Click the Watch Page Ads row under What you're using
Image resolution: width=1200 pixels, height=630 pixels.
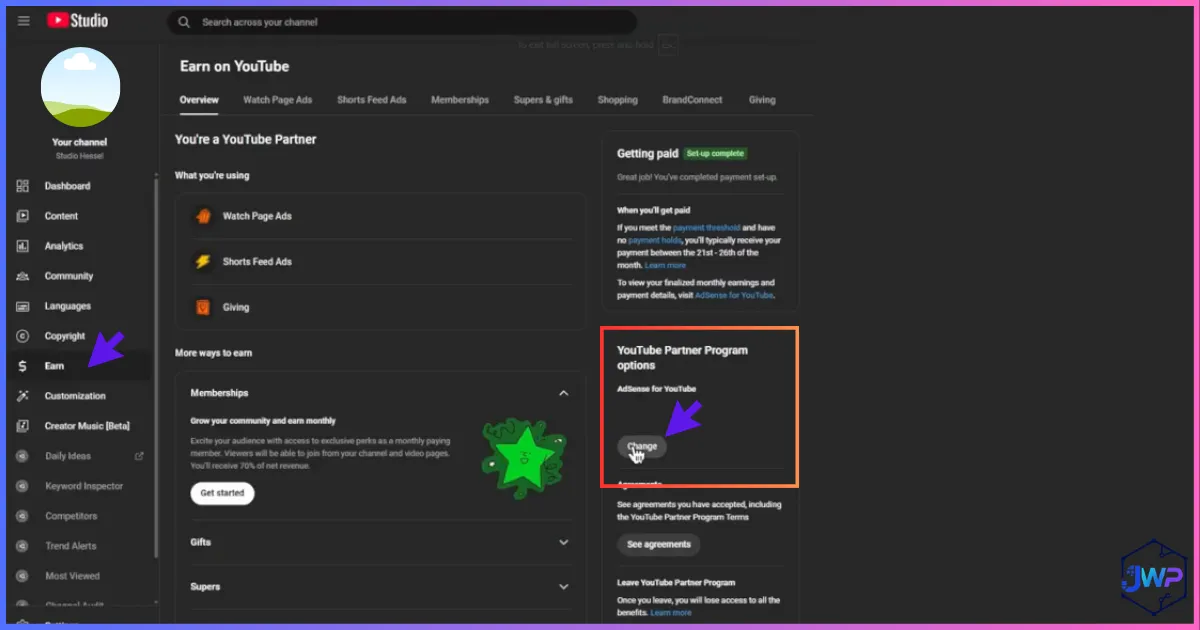[380, 216]
